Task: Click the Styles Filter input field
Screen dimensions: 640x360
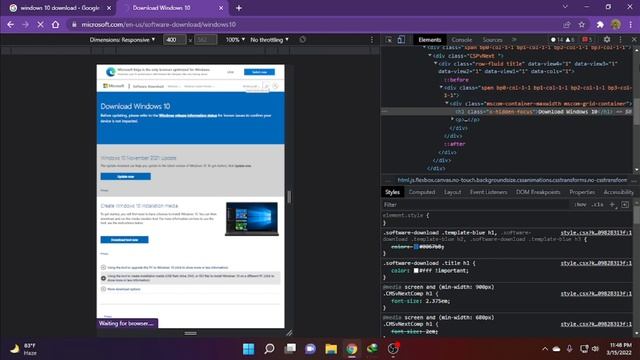Action: click(x=476, y=204)
